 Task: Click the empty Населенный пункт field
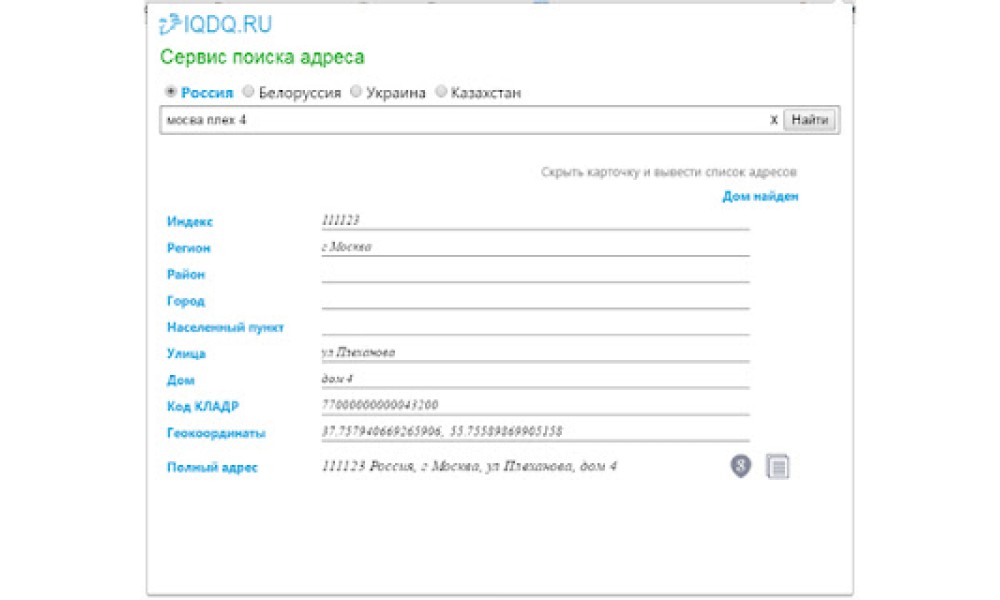tap(535, 326)
